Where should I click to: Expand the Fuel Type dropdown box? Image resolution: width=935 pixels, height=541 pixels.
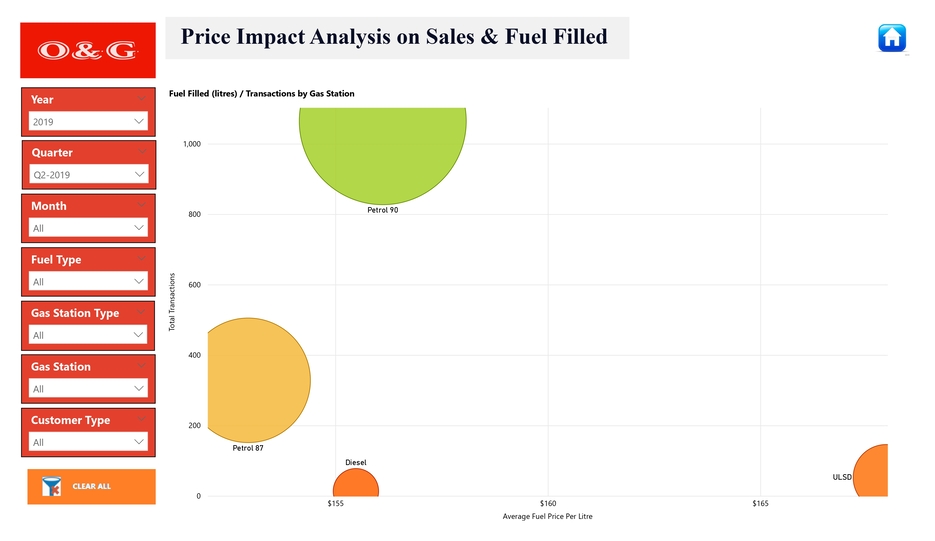[x=88, y=282]
